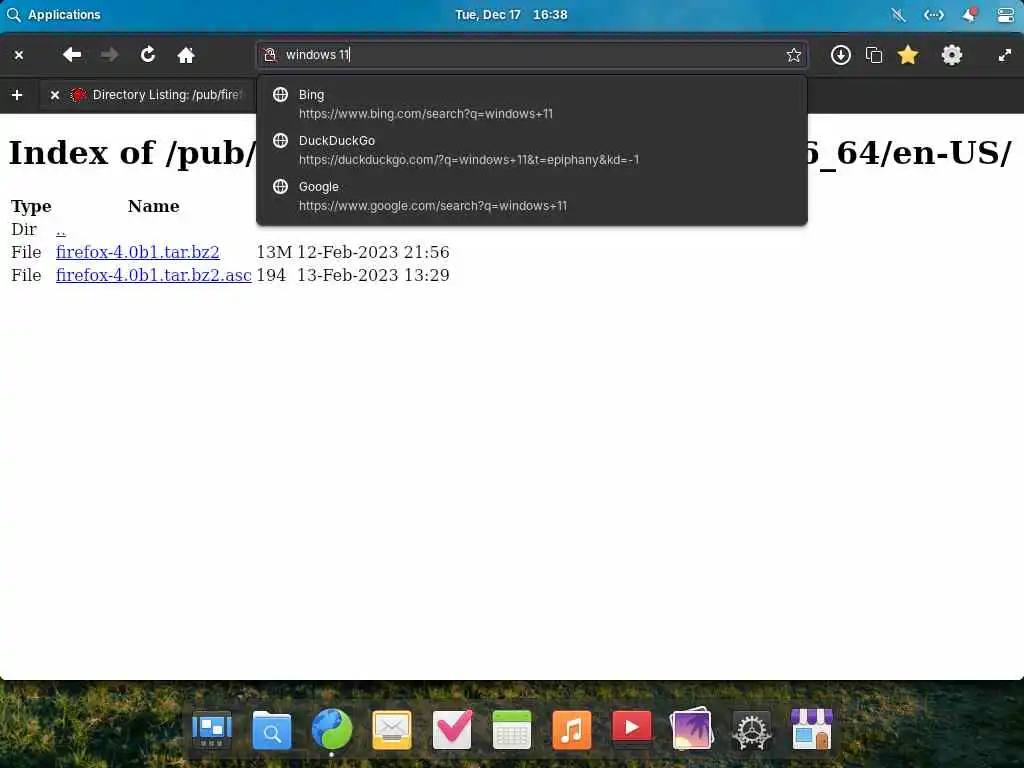
Task: Open the Photos app in the dock
Action: (x=692, y=729)
